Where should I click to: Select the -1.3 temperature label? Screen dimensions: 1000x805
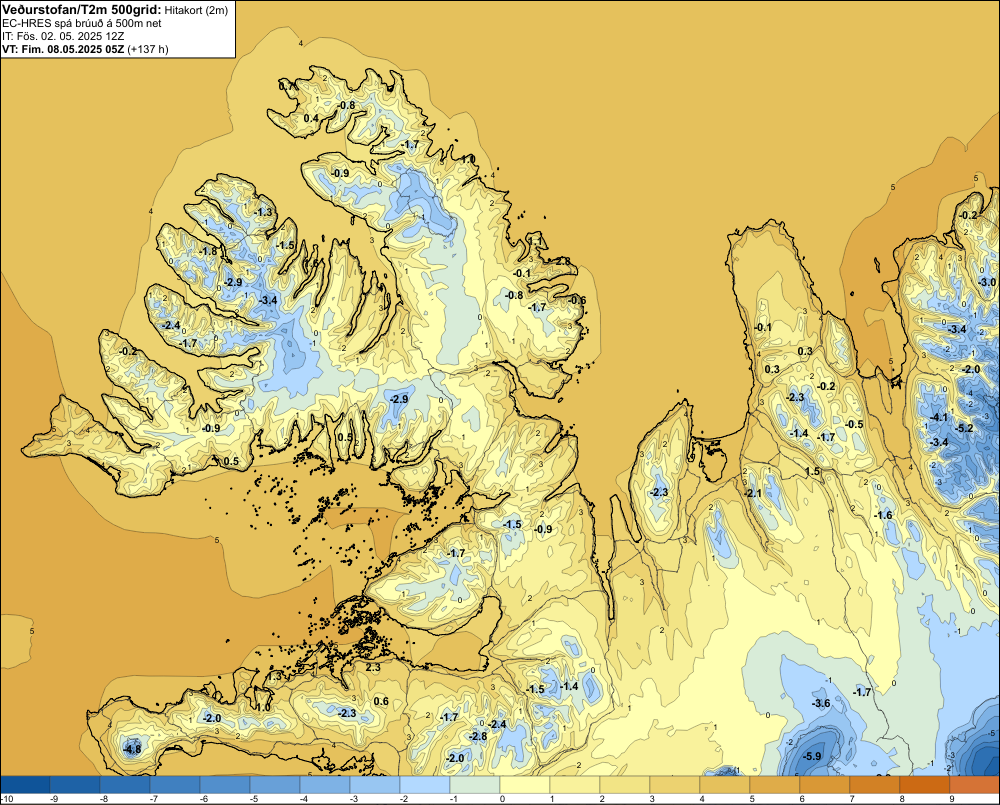click(x=263, y=212)
